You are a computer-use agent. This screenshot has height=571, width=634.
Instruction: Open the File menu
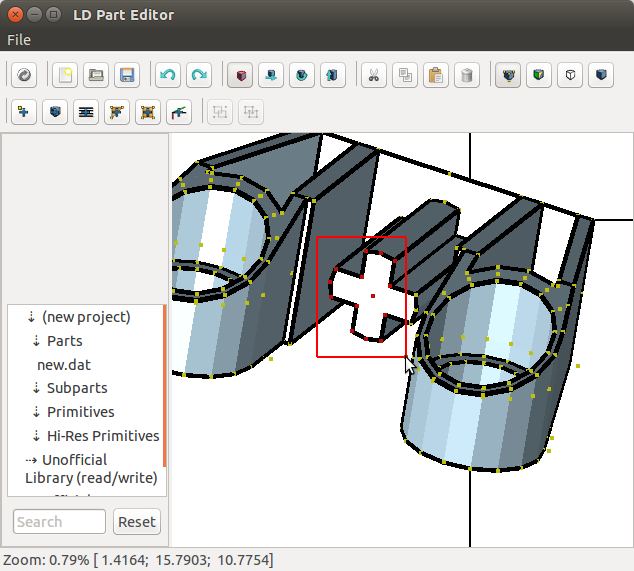[19, 40]
